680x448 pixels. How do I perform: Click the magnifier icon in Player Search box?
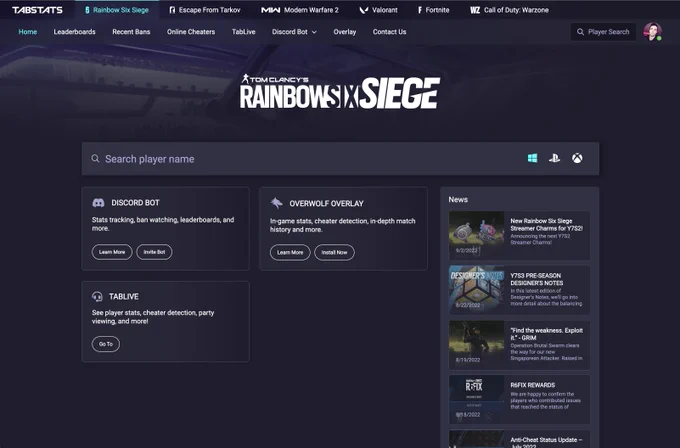580,32
